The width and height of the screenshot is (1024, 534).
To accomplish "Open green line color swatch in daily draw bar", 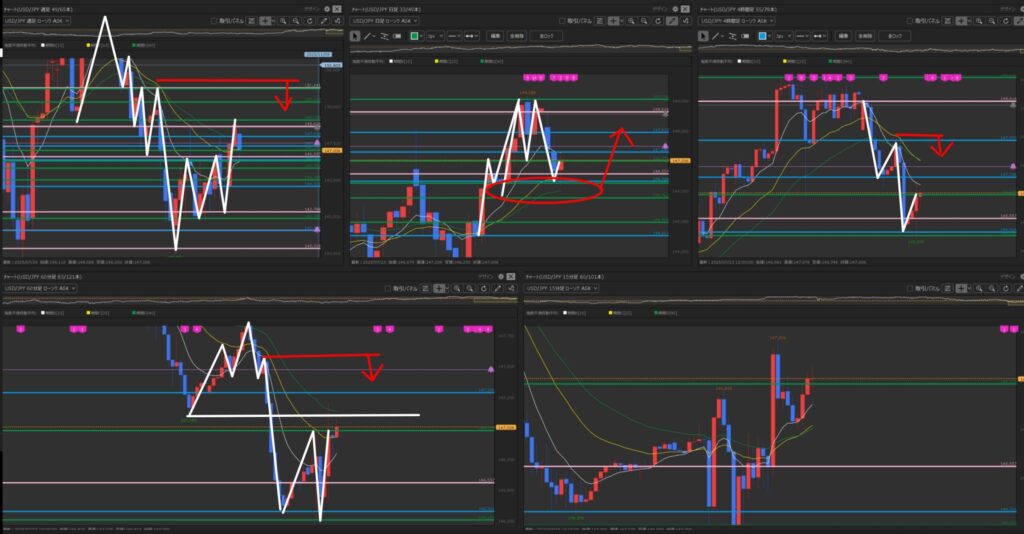I will (x=414, y=36).
